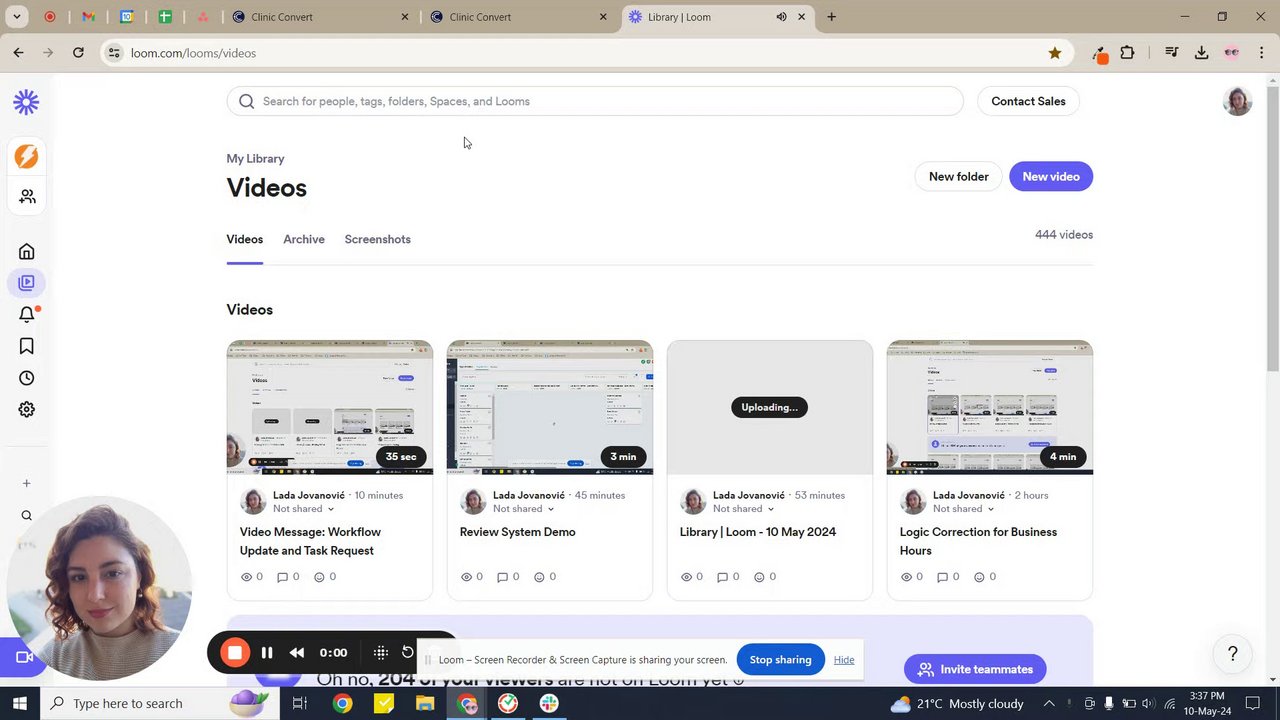This screenshot has height=720, width=1280.
Task: Click the Contact Sales button
Action: click(1028, 101)
